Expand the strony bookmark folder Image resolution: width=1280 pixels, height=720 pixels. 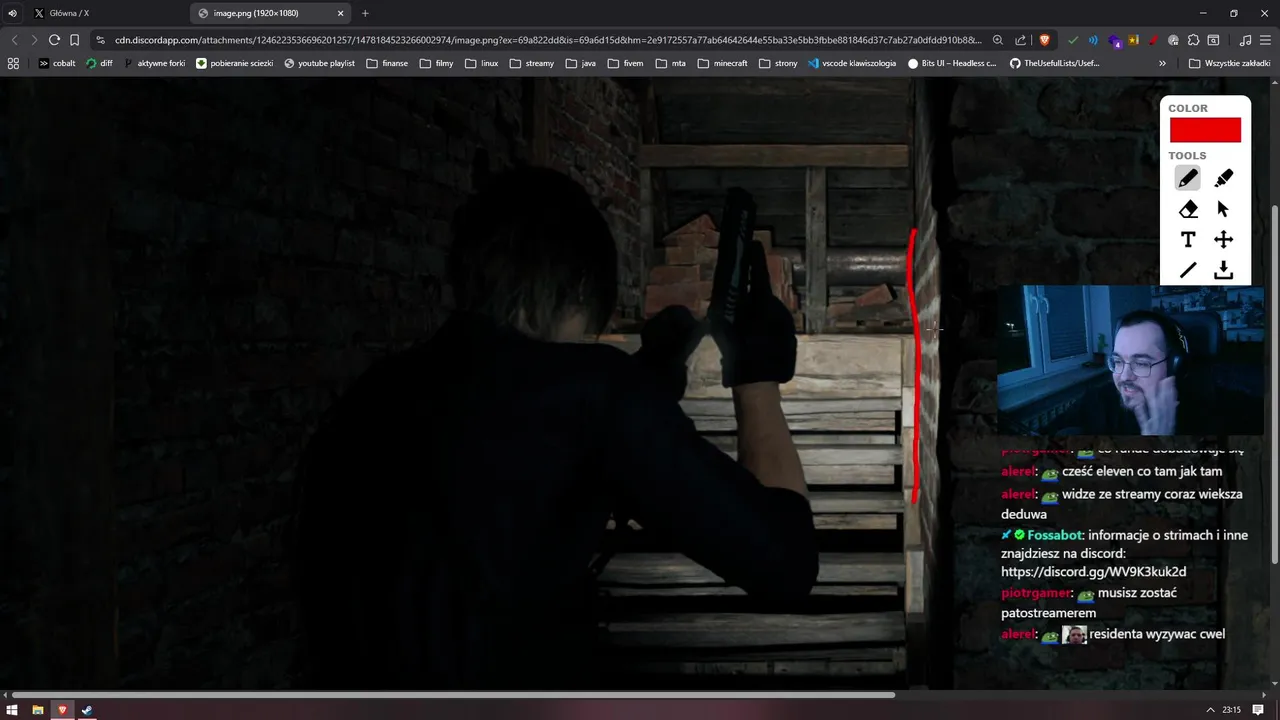pyautogui.click(x=779, y=63)
